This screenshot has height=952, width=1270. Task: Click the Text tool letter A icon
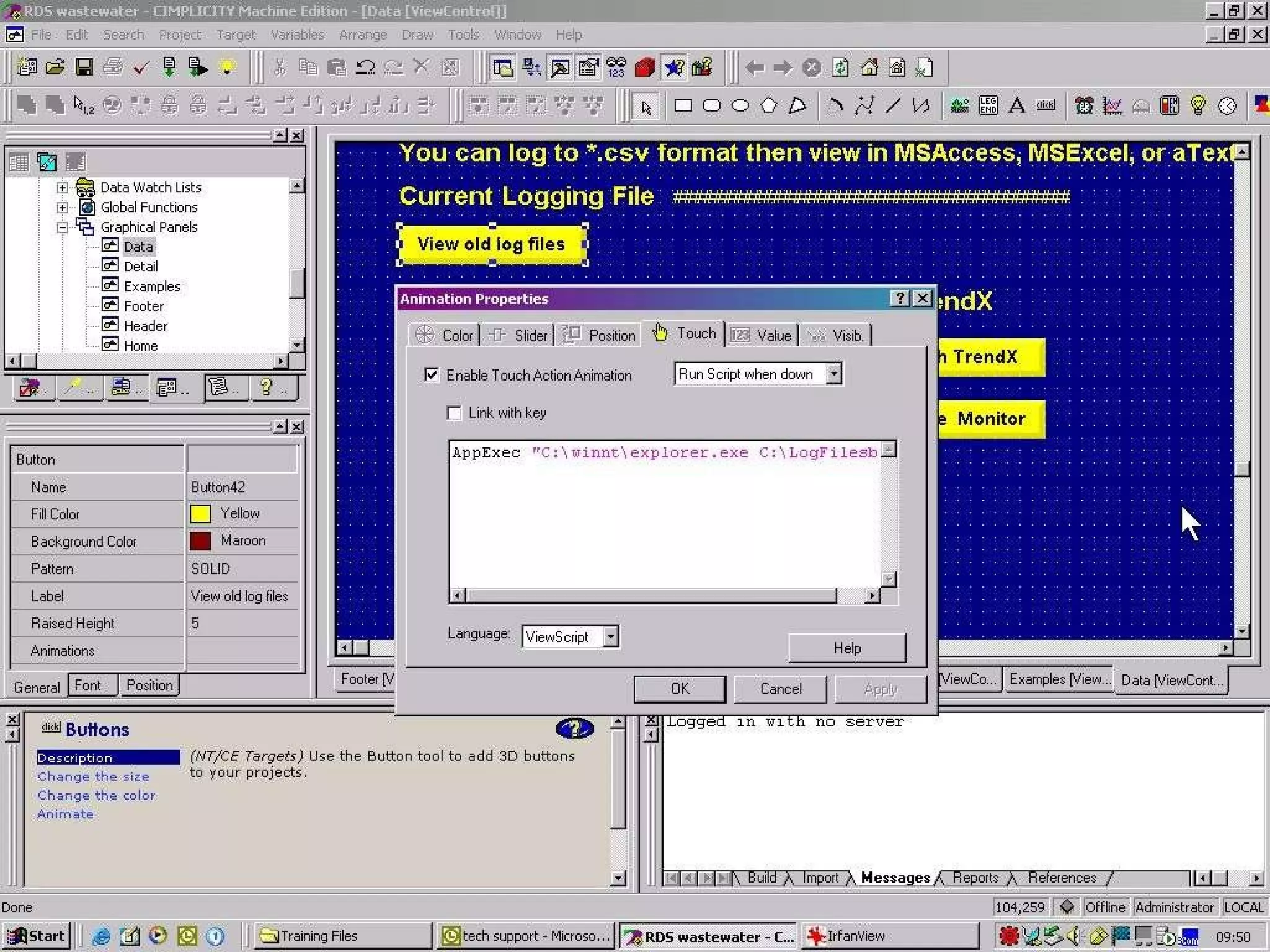coord(1016,106)
